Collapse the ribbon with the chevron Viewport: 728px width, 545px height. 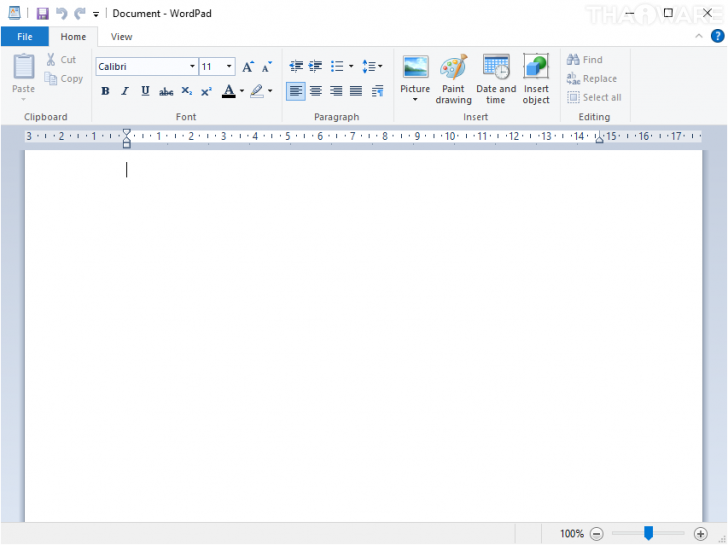tap(698, 36)
